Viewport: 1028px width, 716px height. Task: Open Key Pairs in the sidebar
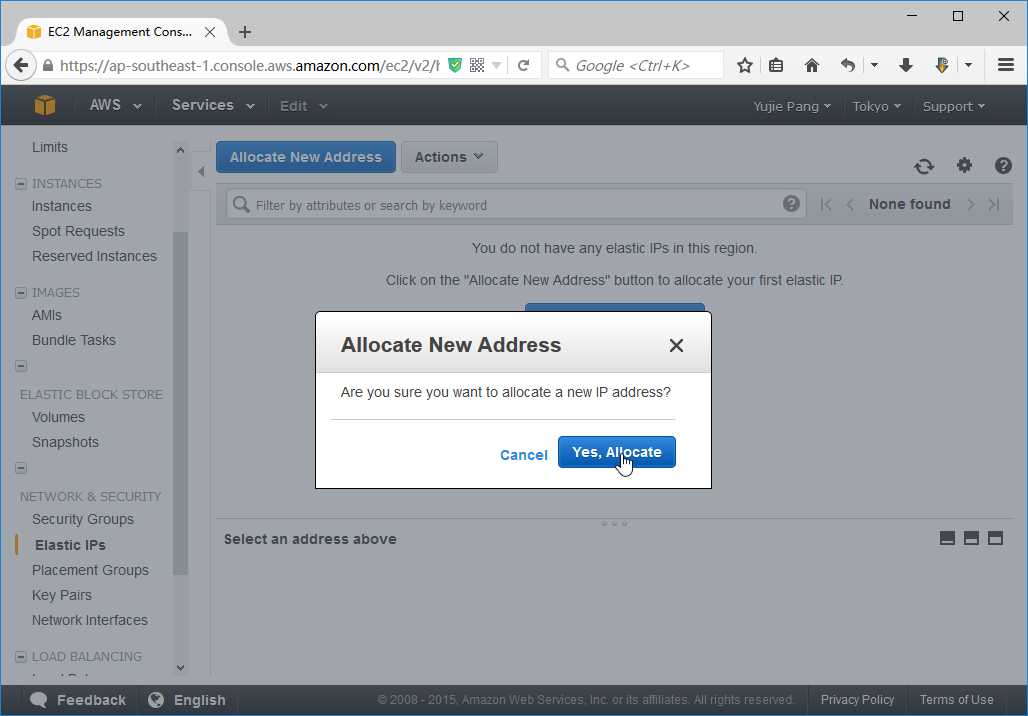click(x=62, y=595)
